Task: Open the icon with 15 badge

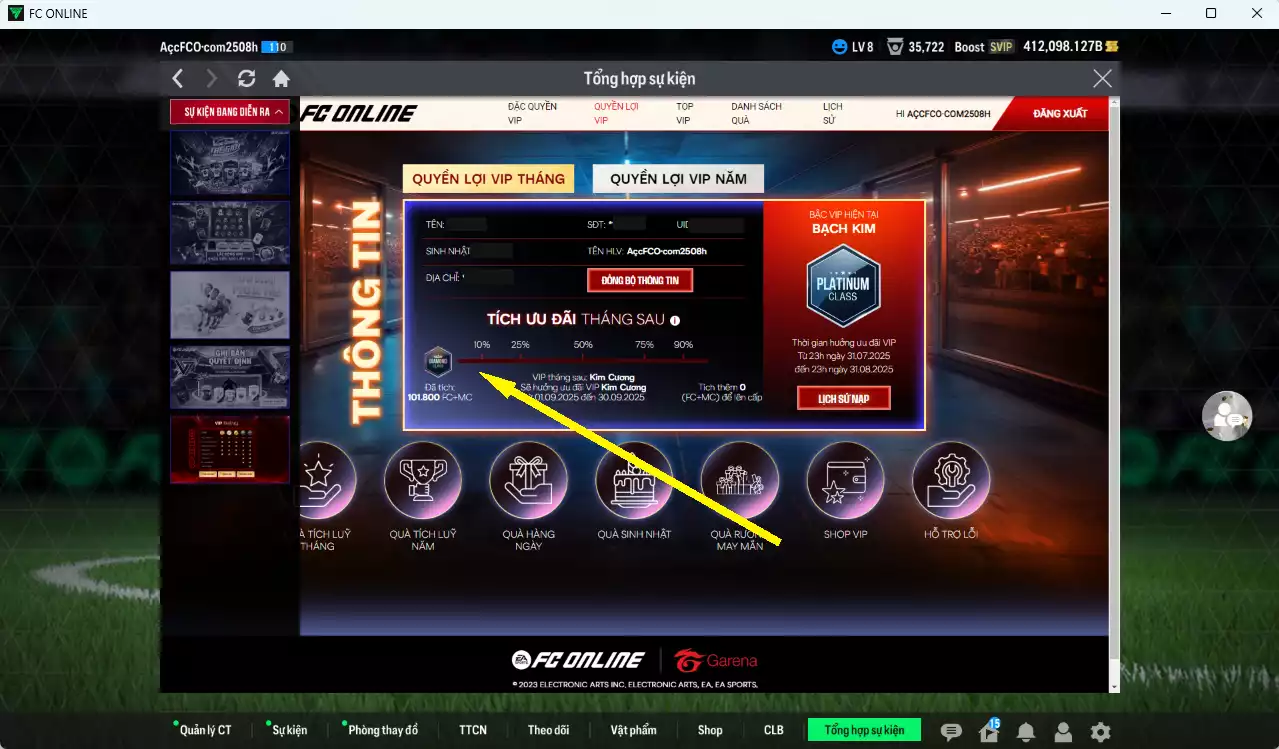Action: 989,730
